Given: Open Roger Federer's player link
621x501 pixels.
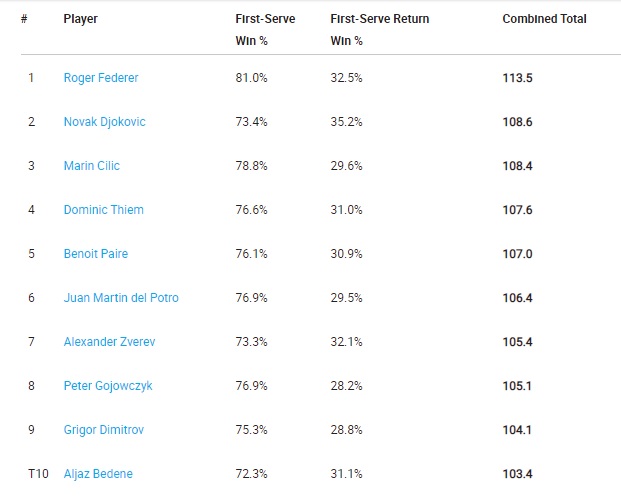Looking at the screenshot, I should pos(101,78).
